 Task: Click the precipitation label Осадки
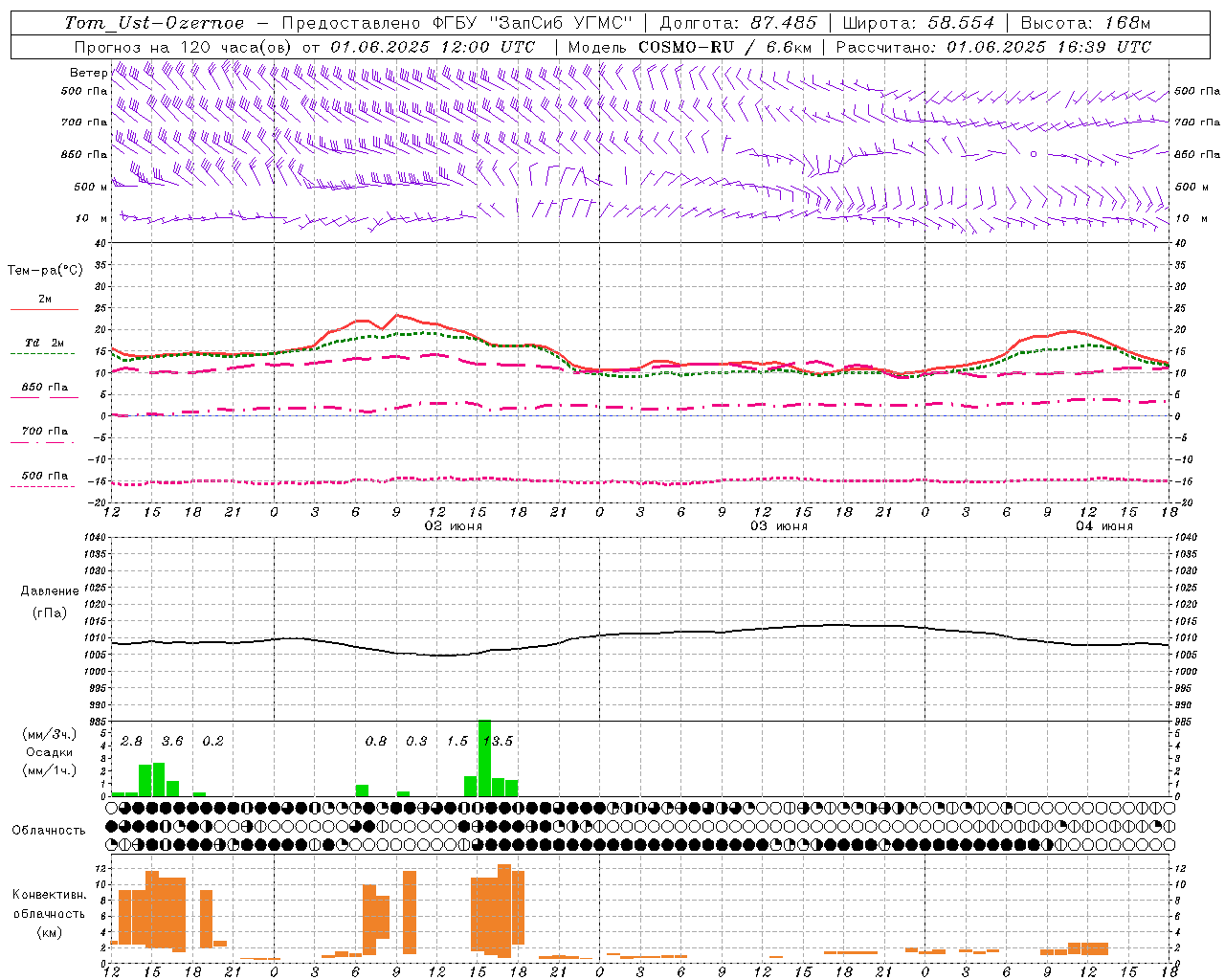(x=50, y=752)
